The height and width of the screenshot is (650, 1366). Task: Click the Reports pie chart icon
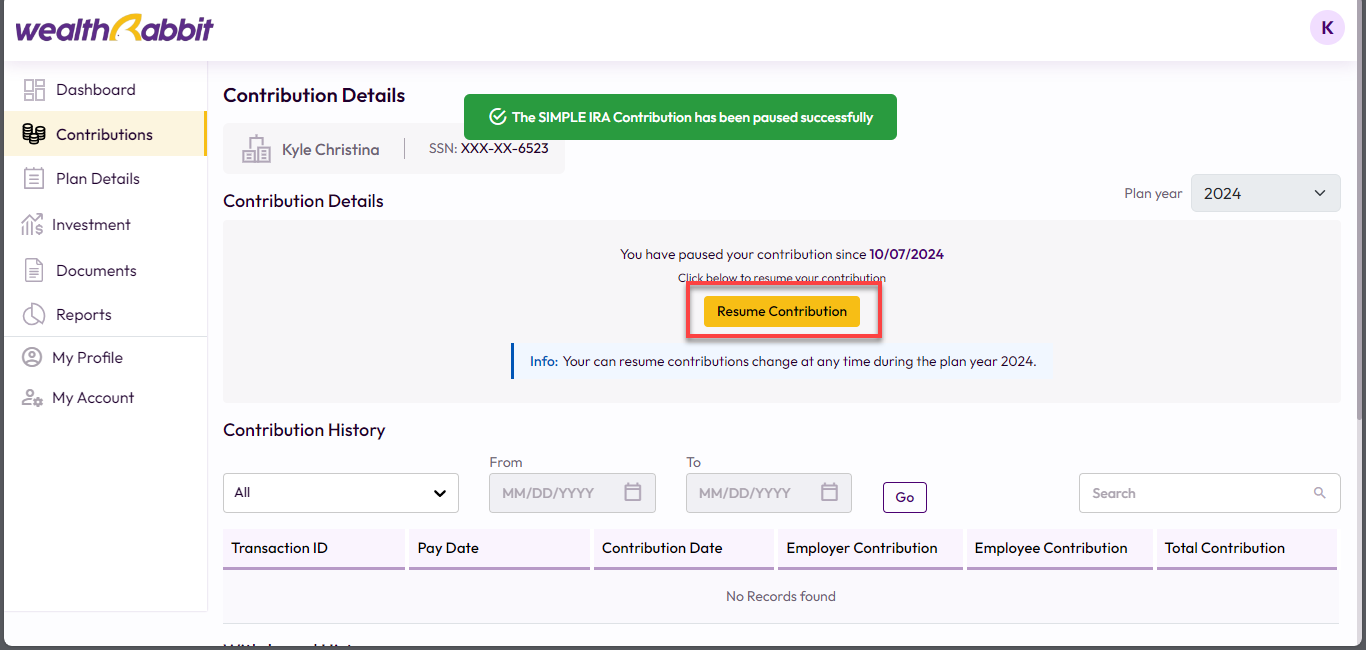click(34, 315)
